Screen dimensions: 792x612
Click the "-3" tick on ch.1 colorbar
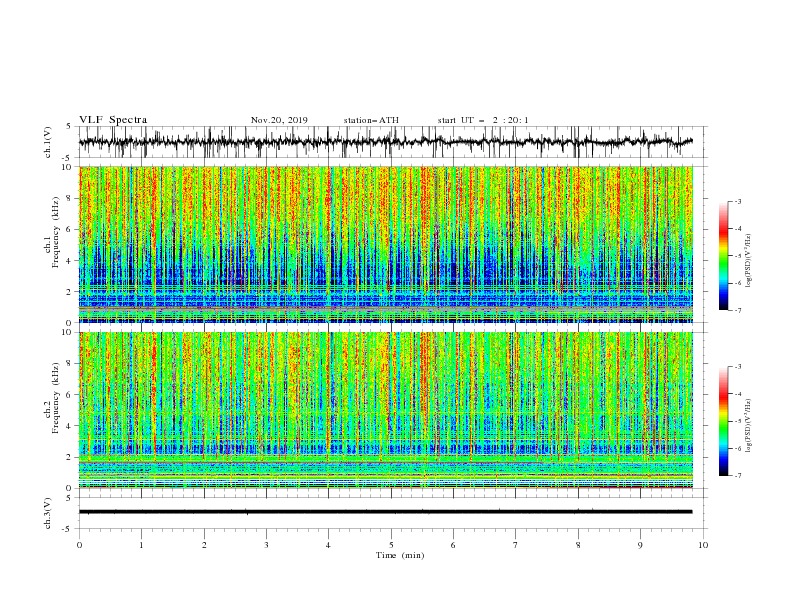[738, 201]
